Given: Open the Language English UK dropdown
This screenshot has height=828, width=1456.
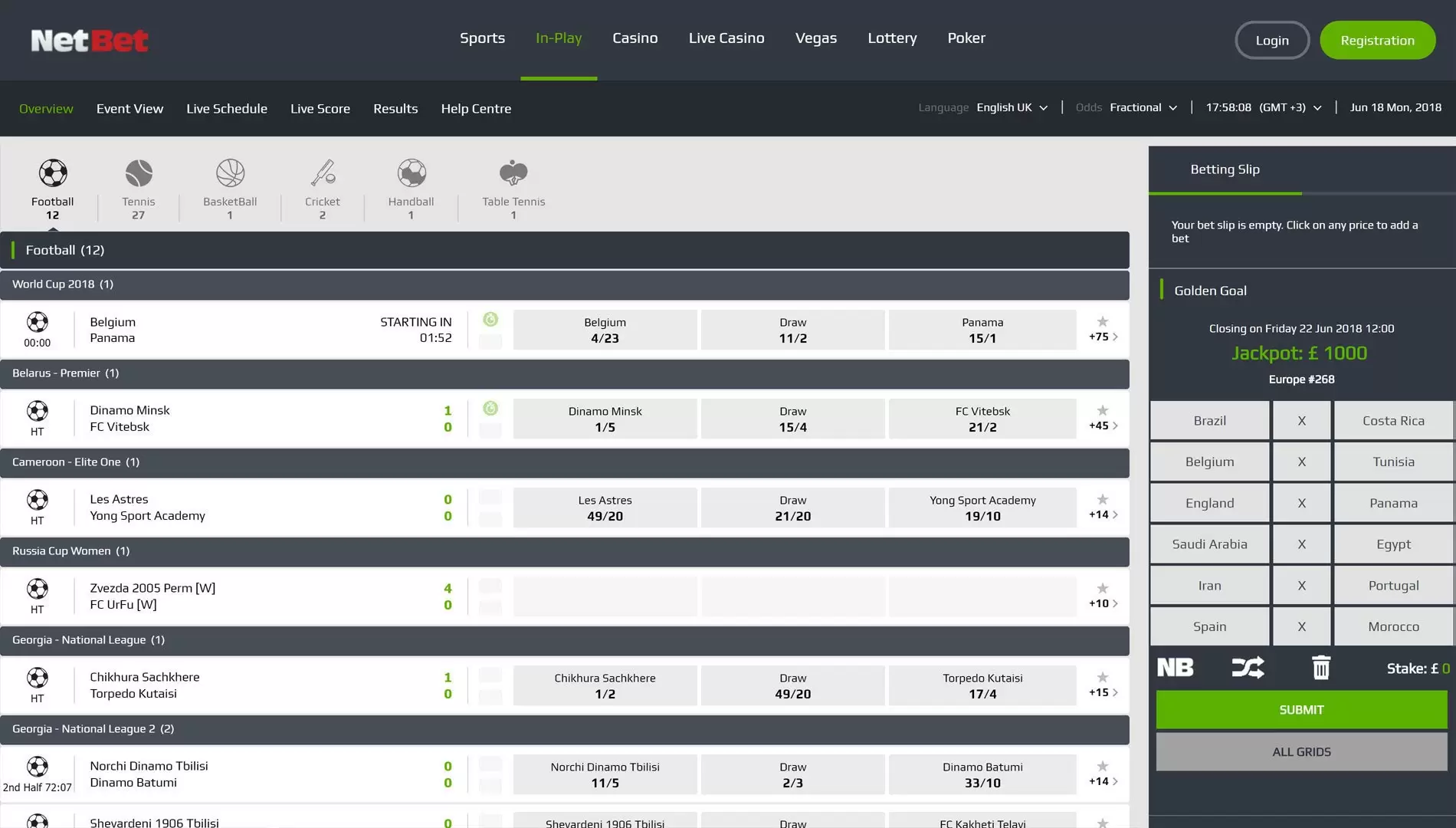Looking at the screenshot, I should tap(1012, 107).
